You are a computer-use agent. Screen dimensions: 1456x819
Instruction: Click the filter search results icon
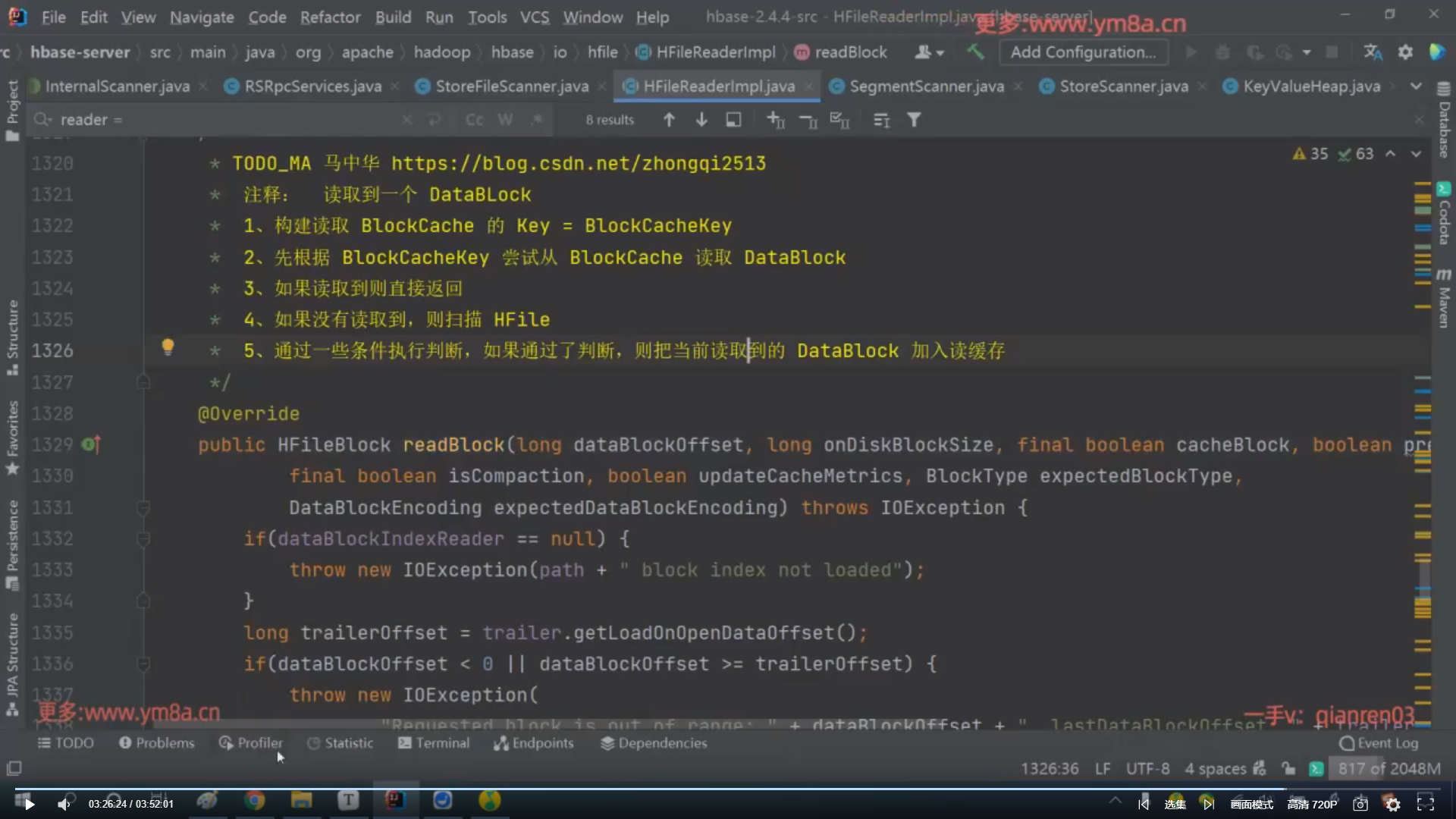click(914, 120)
